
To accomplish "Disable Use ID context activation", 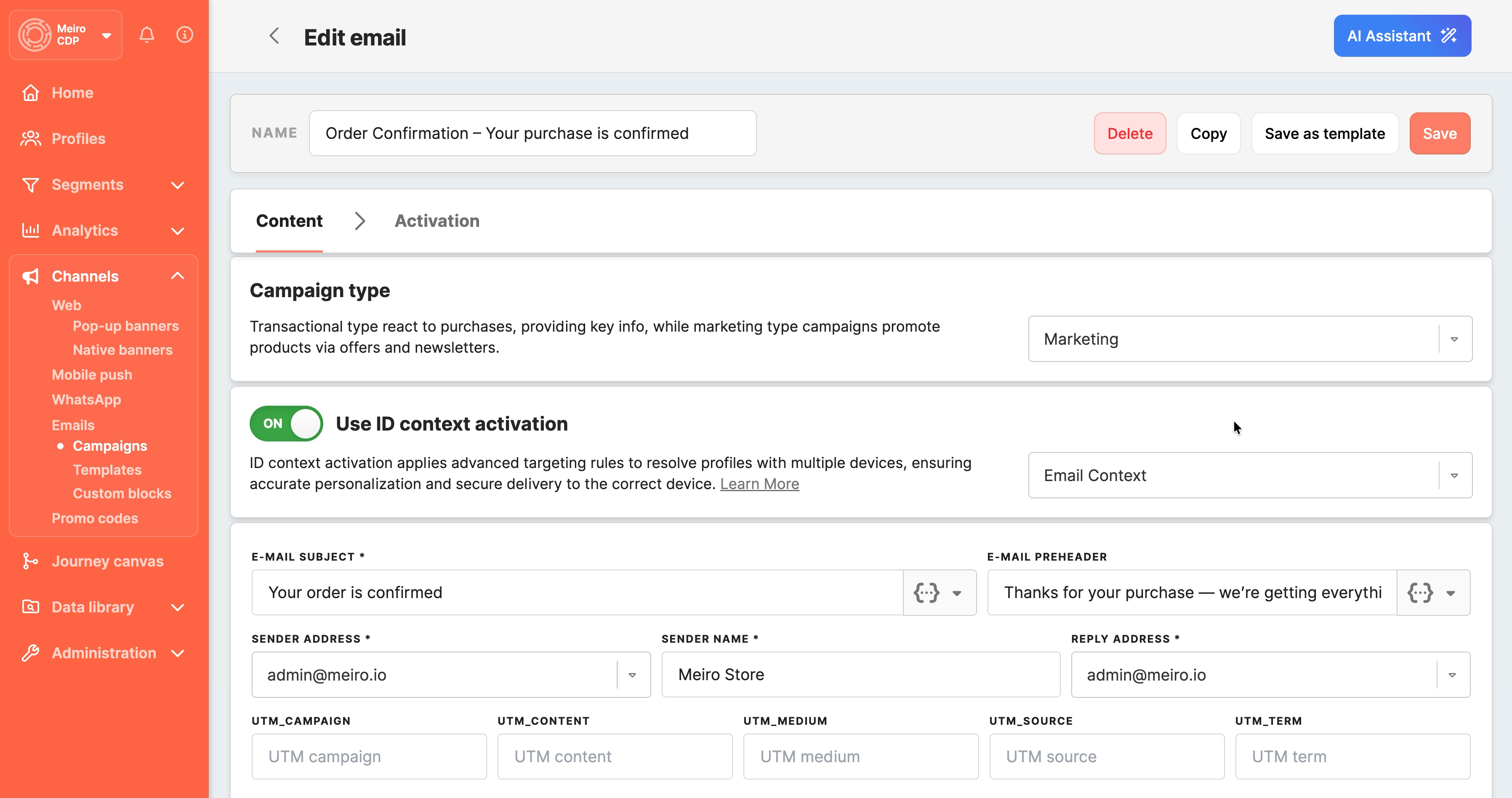I will coord(286,423).
